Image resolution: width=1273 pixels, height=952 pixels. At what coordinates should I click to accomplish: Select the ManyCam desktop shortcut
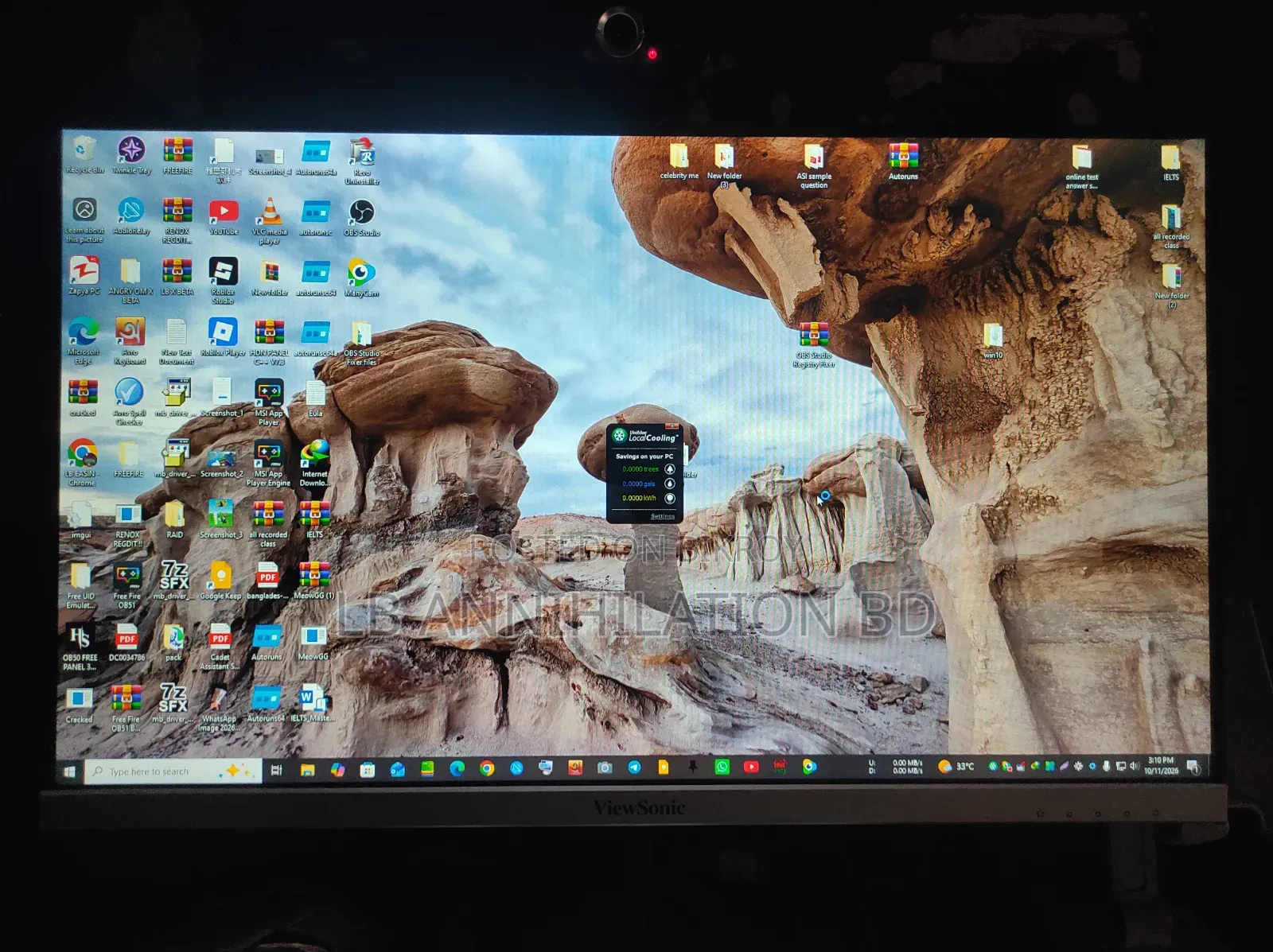pos(361,278)
